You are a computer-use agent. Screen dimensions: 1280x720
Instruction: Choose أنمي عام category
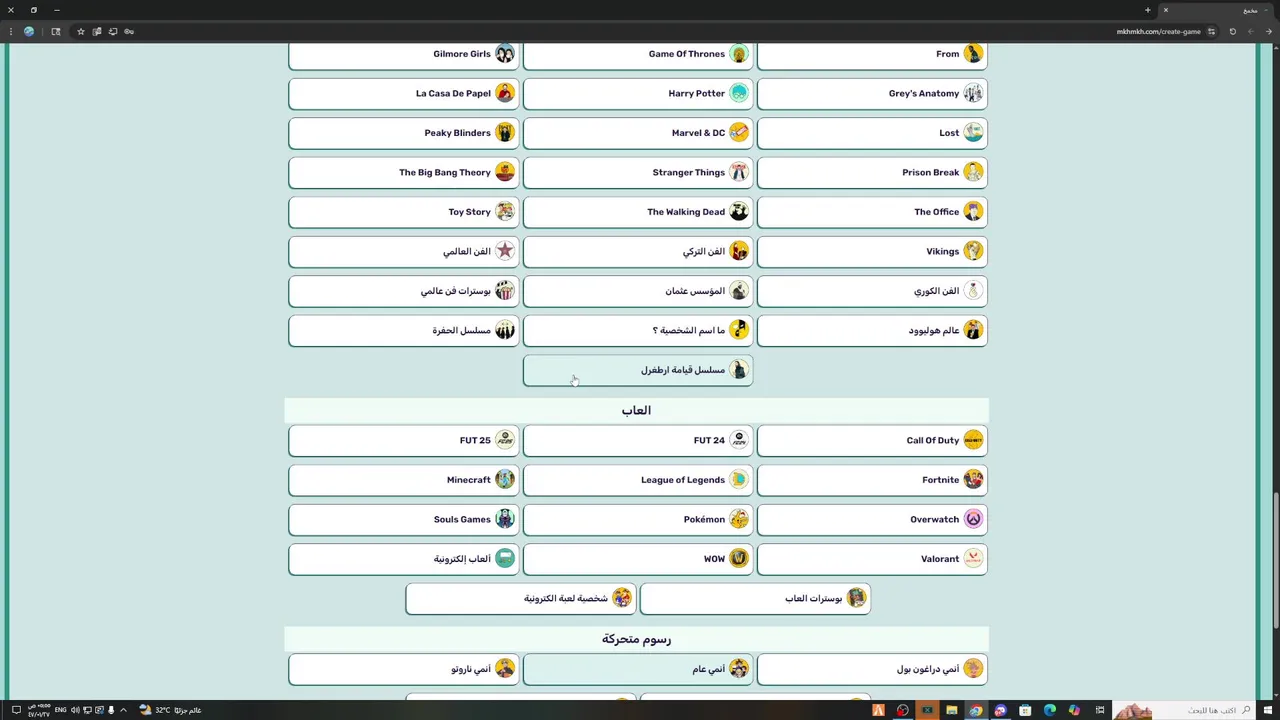coord(638,669)
